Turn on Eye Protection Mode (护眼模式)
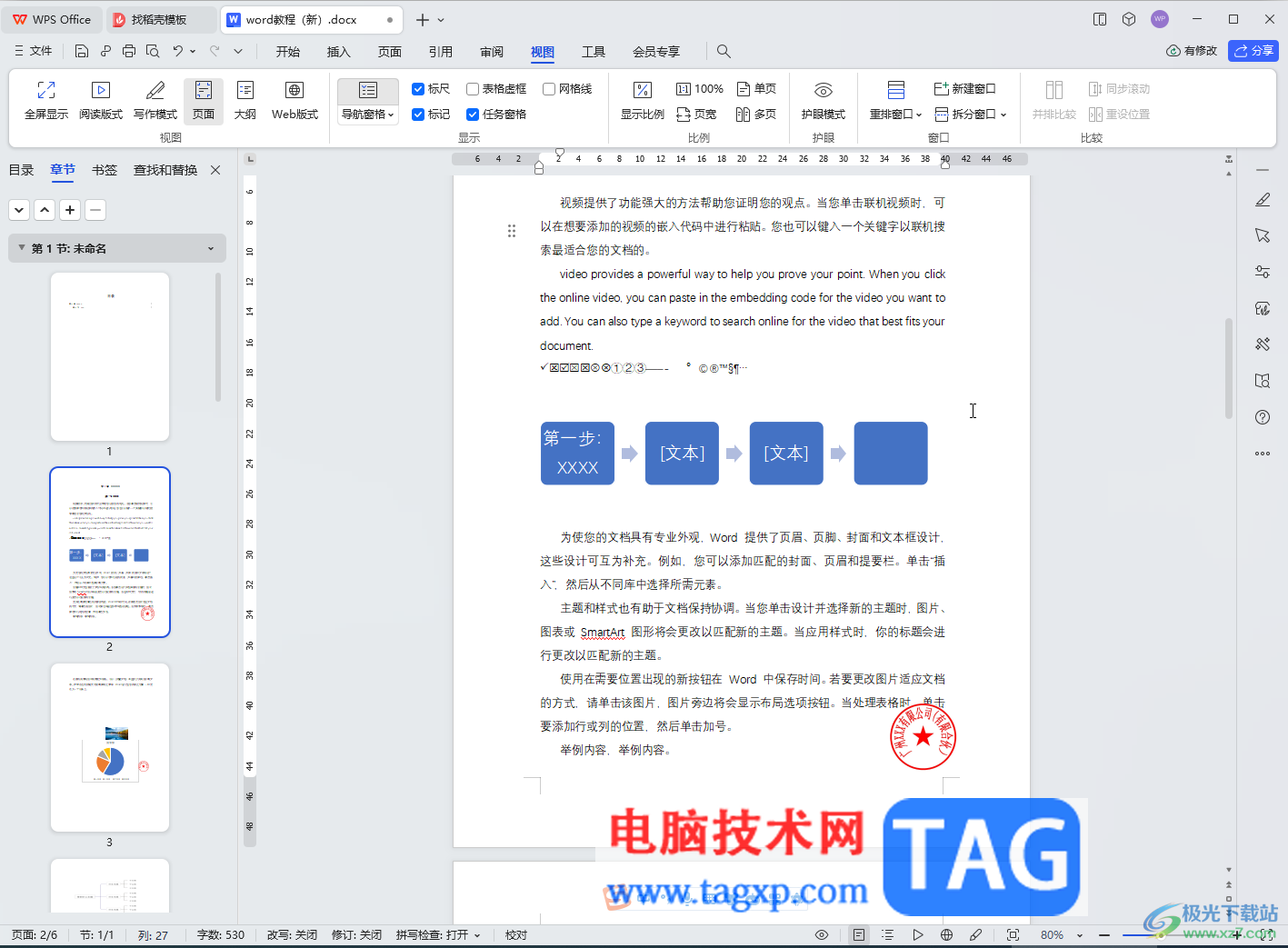The width and height of the screenshot is (1288, 948). pyautogui.click(x=824, y=100)
